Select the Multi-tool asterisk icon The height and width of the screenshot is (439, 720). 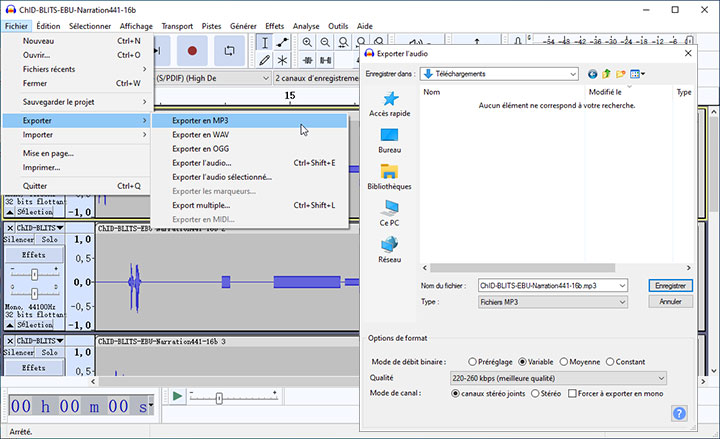tap(283, 60)
